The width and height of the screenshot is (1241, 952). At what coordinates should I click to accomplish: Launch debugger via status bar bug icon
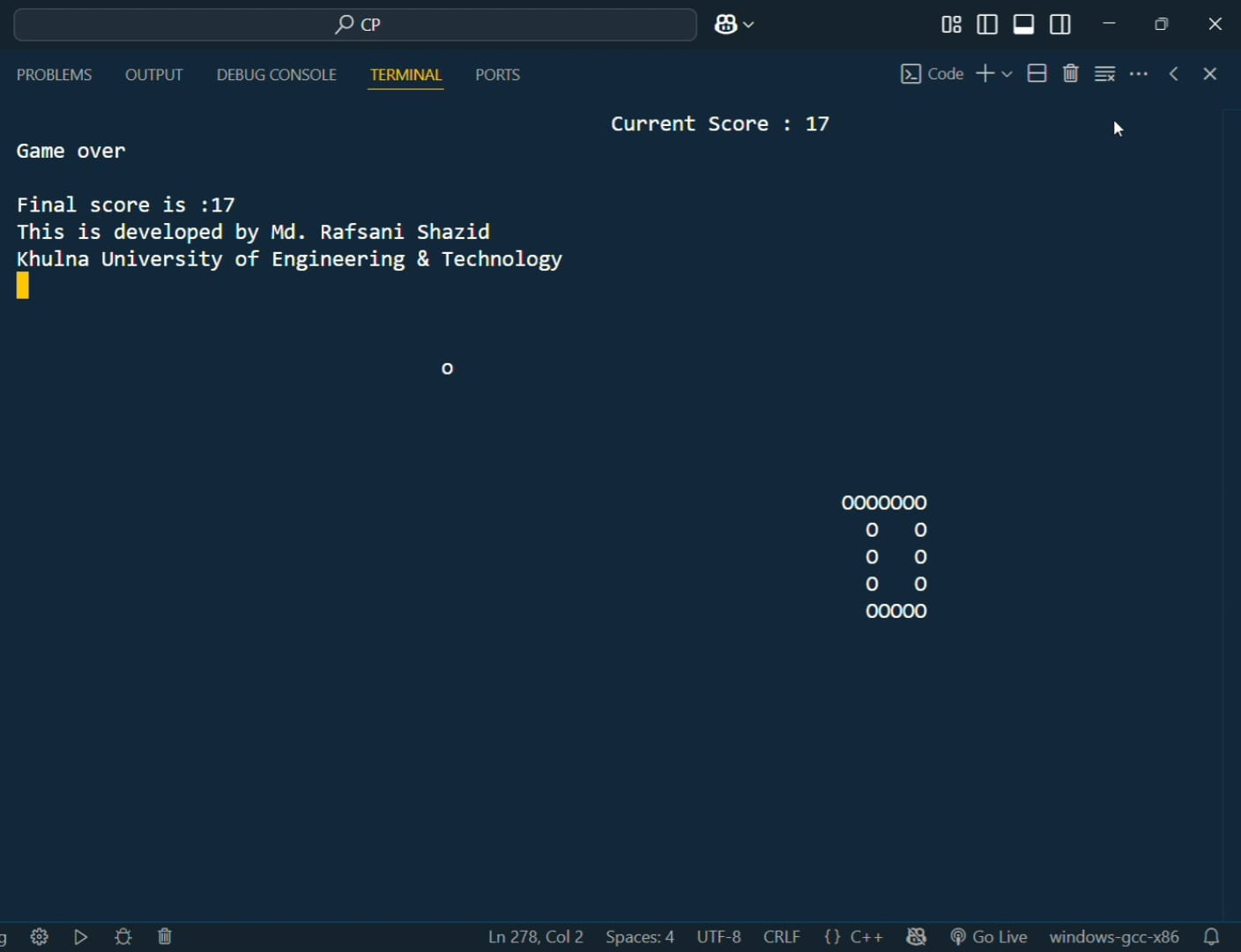tap(123, 937)
